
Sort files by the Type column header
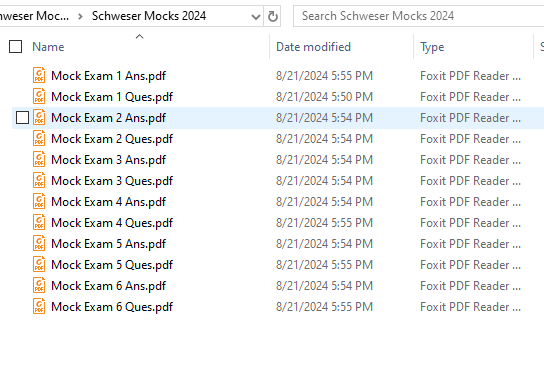tap(432, 47)
